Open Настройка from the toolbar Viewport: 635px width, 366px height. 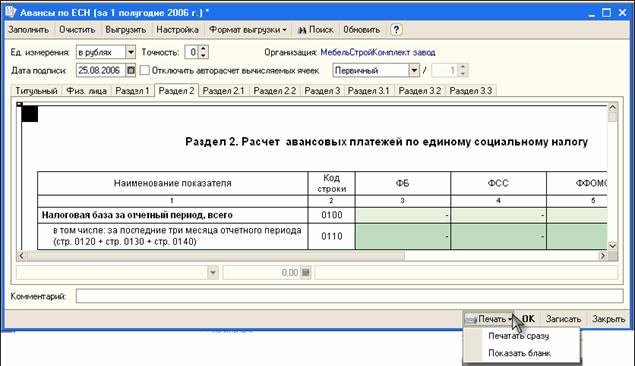pos(177,30)
